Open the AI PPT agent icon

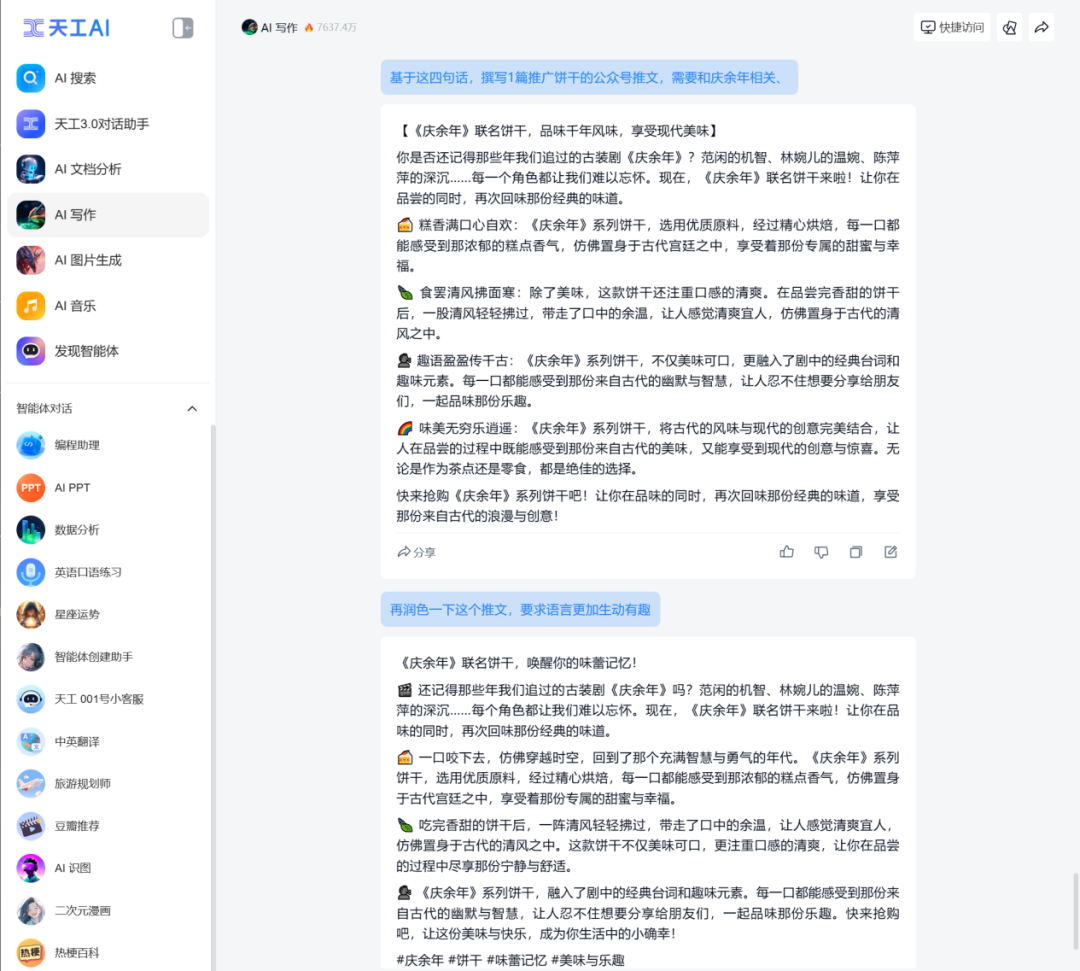30,488
